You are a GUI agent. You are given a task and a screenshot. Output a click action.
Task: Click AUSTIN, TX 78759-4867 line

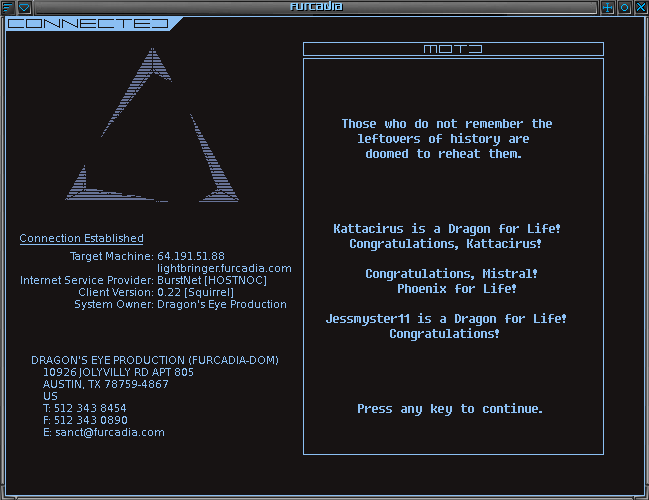click(106, 384)
